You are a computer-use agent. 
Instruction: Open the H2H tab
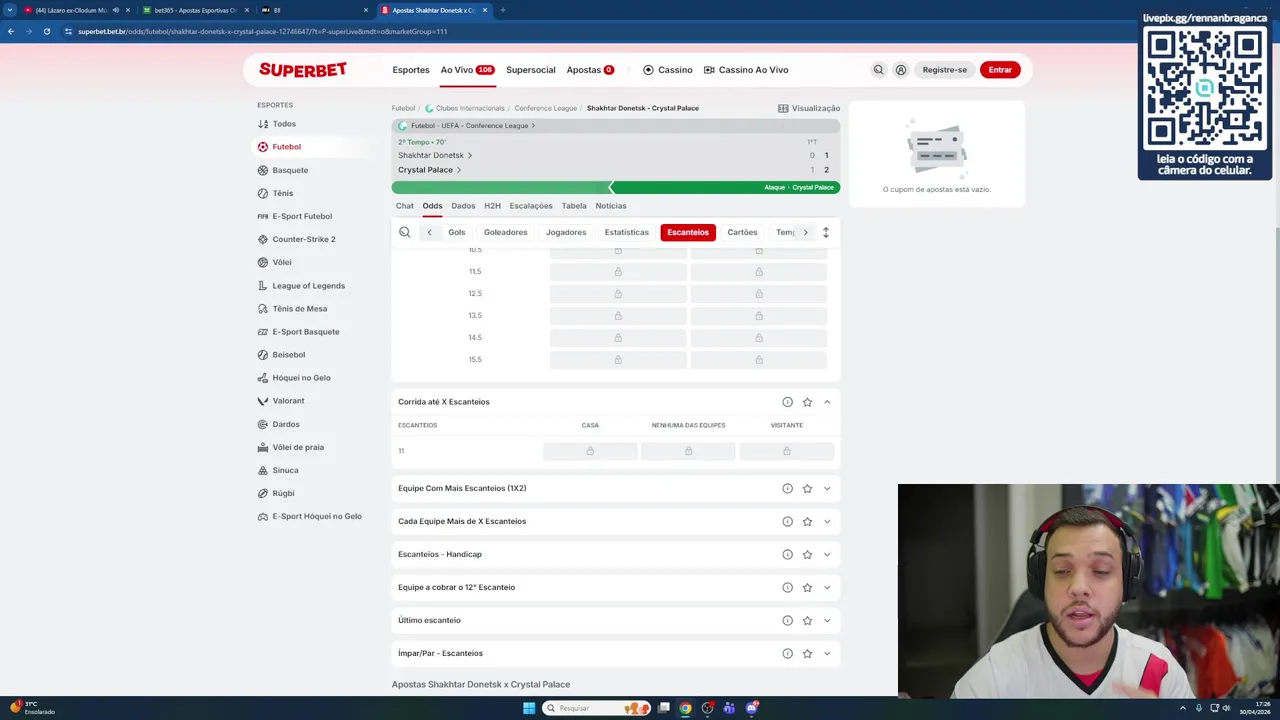[x=492, y=206]
